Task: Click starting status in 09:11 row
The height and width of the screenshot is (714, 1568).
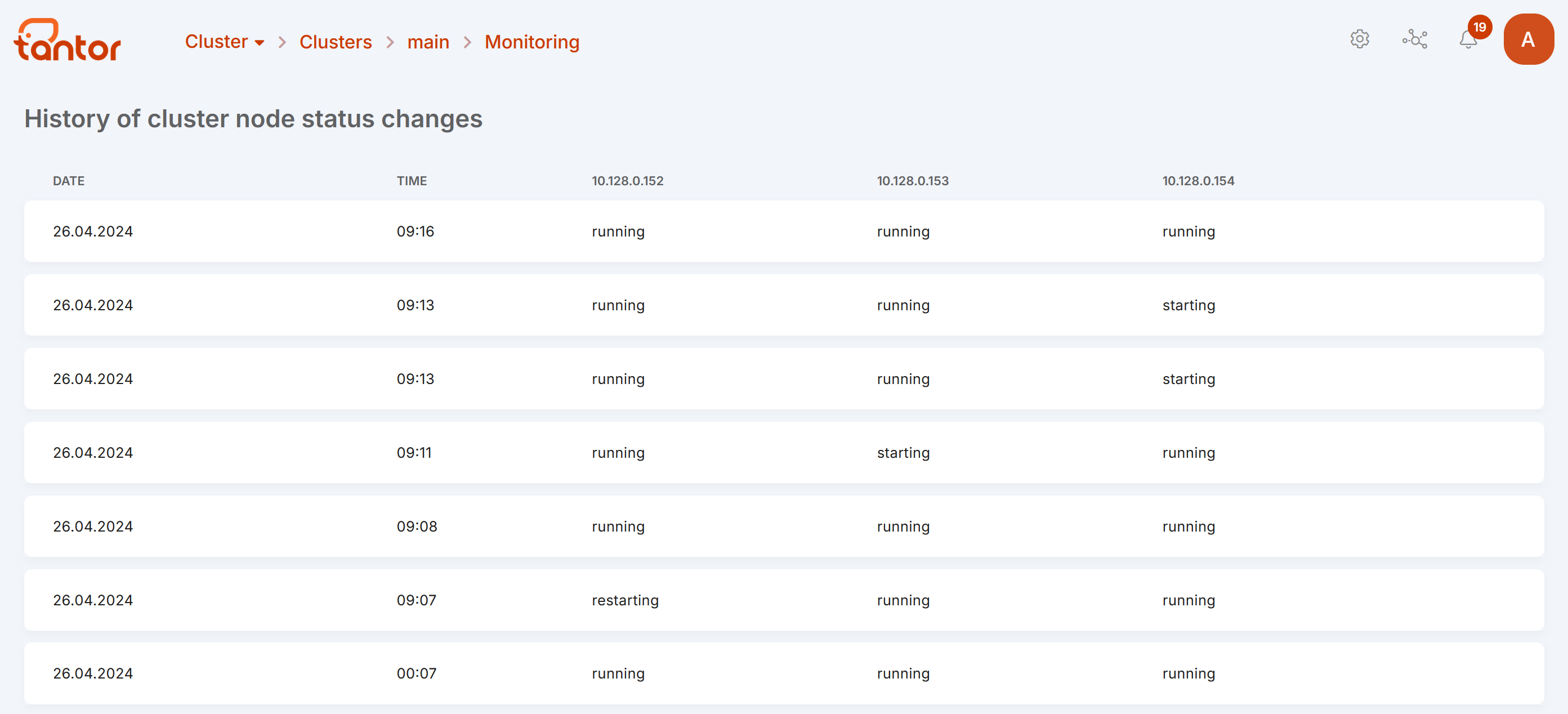Action: (x=903, y=453)
